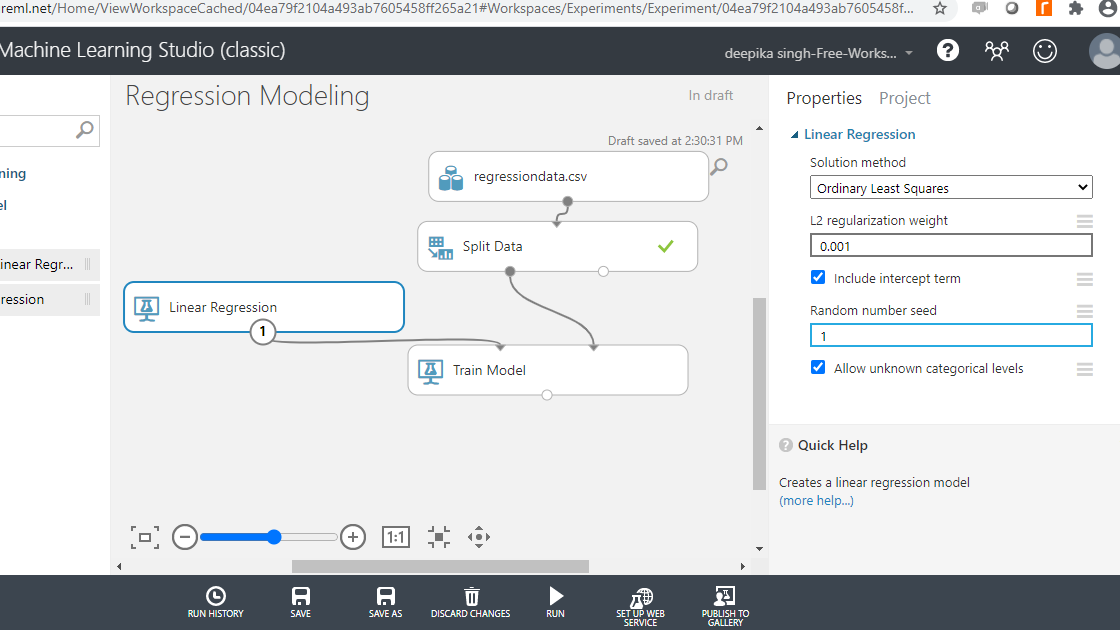The height and width of the screenshot is (630, 1120).
Task: Discard changes to the experiment
Action: (x=471, y=602)
